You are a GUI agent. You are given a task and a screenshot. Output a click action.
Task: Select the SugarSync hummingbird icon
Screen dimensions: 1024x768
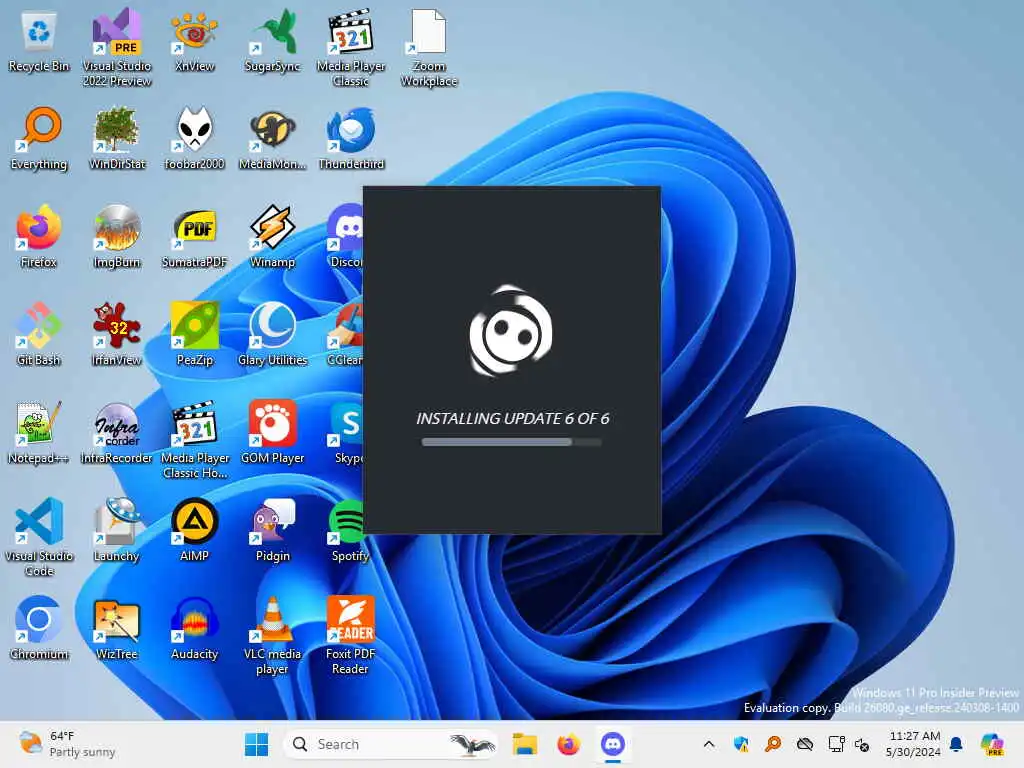coord(272,40)
